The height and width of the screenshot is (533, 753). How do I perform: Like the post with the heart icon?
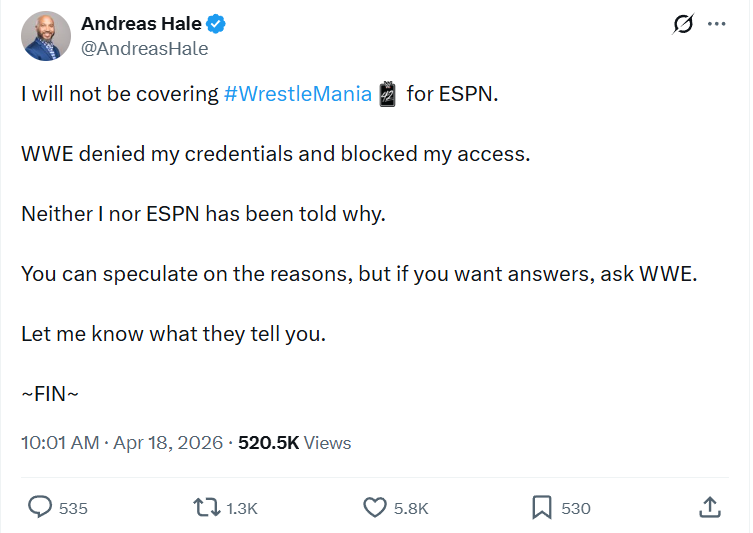[375, 507]
